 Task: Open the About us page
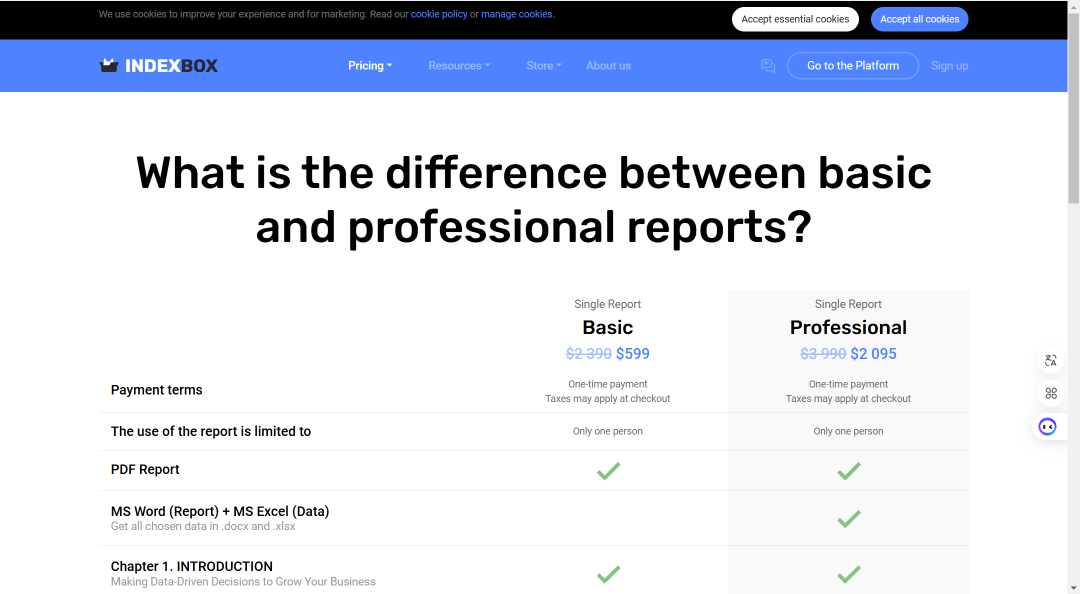(608, 65)
